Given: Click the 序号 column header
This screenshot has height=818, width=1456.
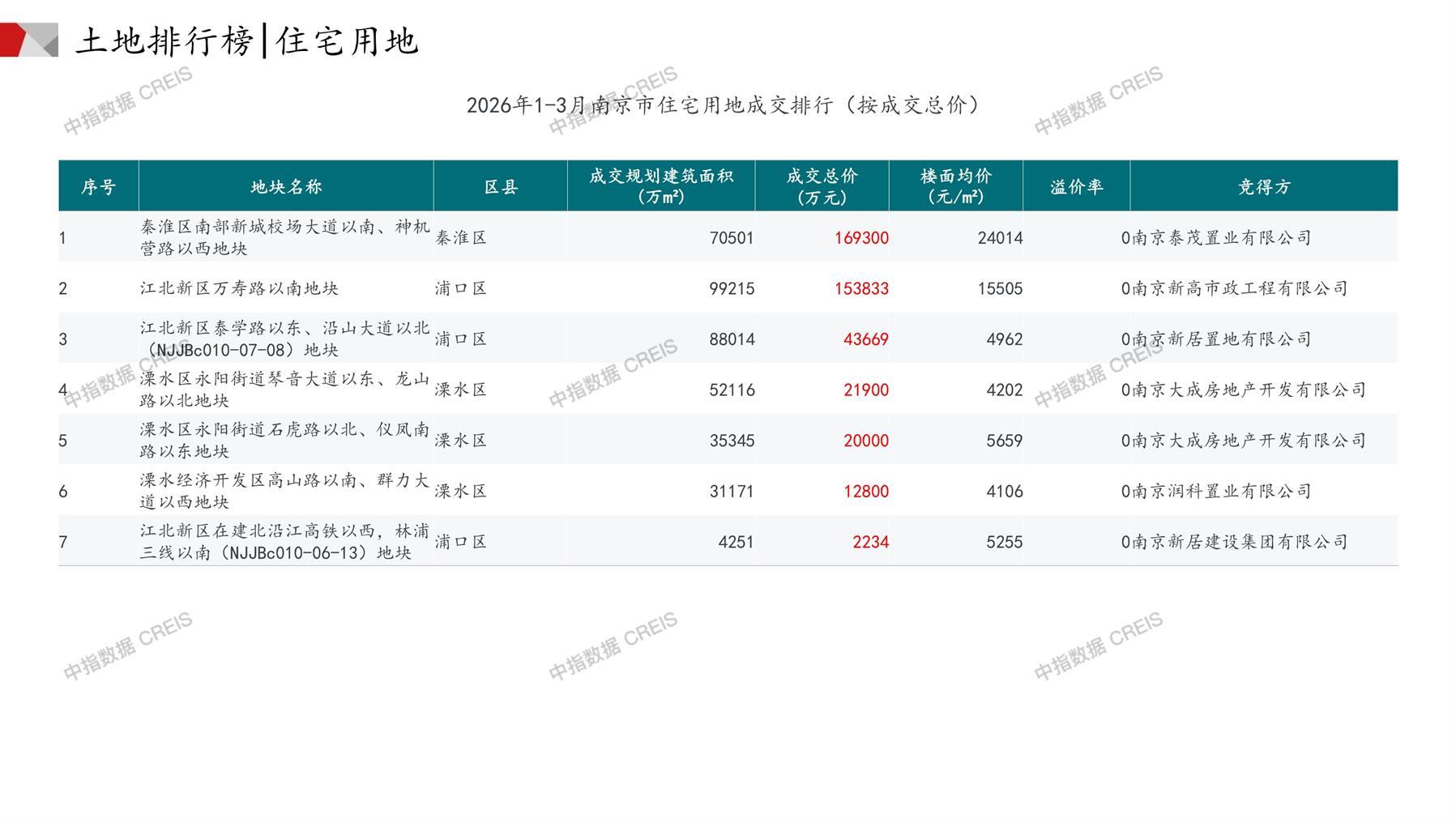Looking at the screenshot, I should click(98, 187).
